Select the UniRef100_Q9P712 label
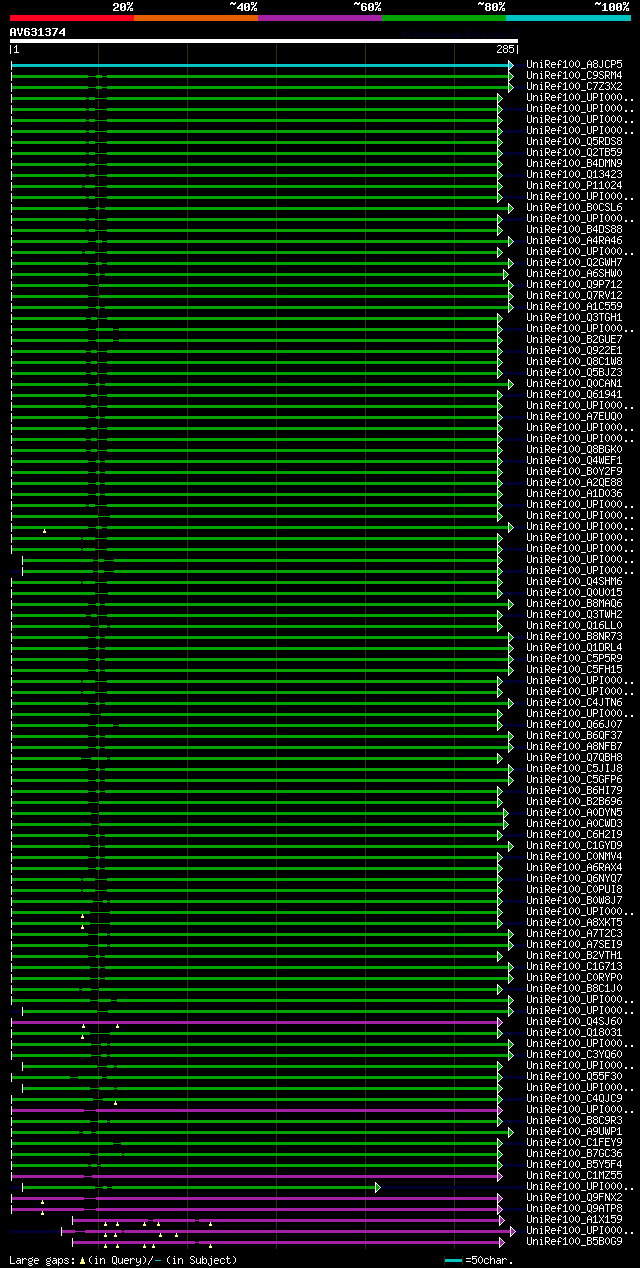 (x=574, y=284)
